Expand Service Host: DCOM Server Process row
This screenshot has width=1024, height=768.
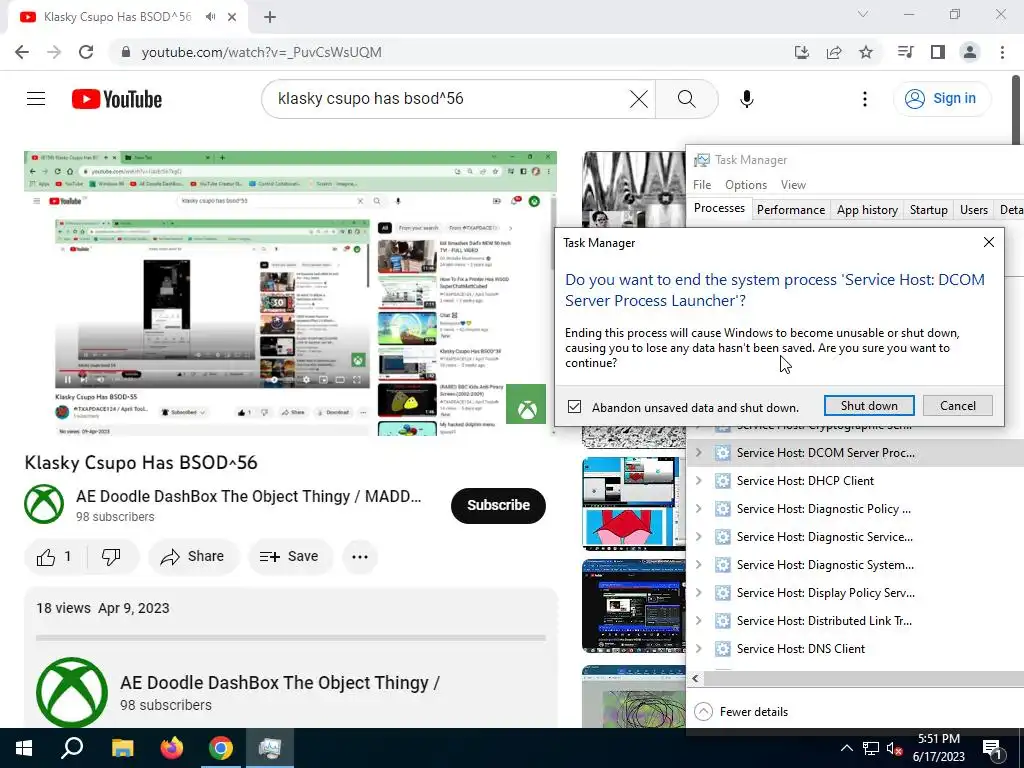[x=699, y=453]
